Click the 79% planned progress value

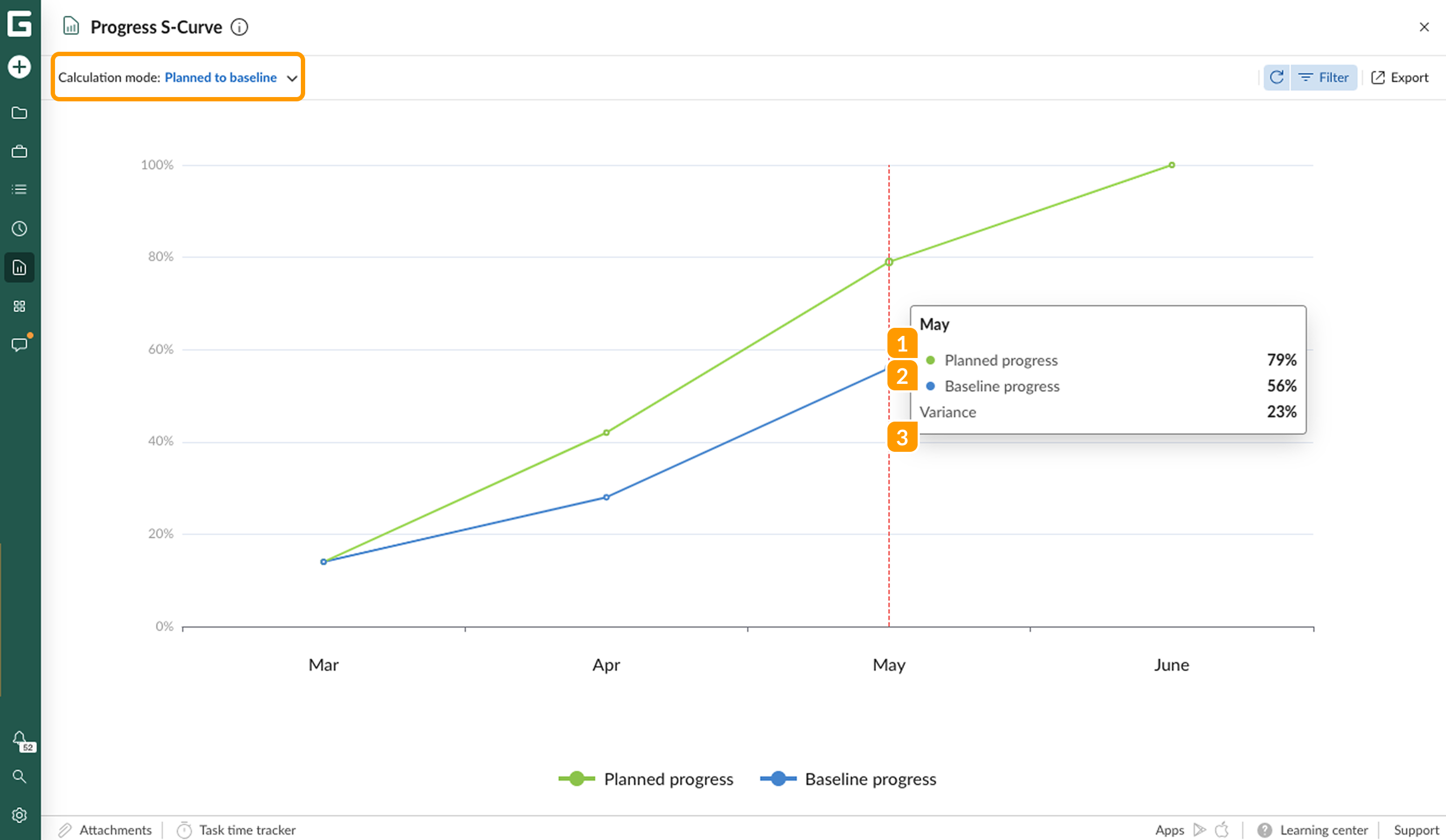coord(1282,360)
